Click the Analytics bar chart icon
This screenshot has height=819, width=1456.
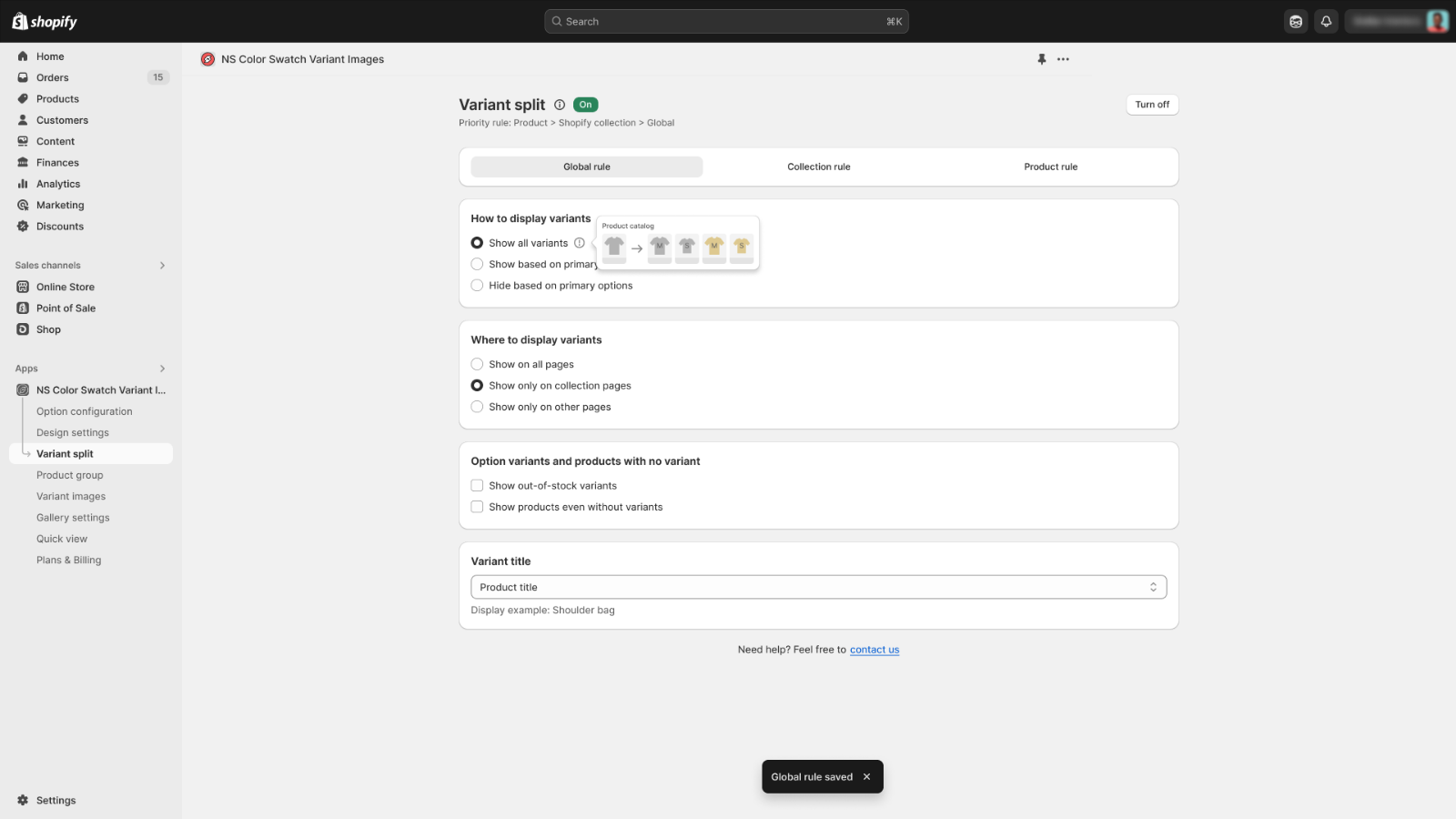pos(23,184)
